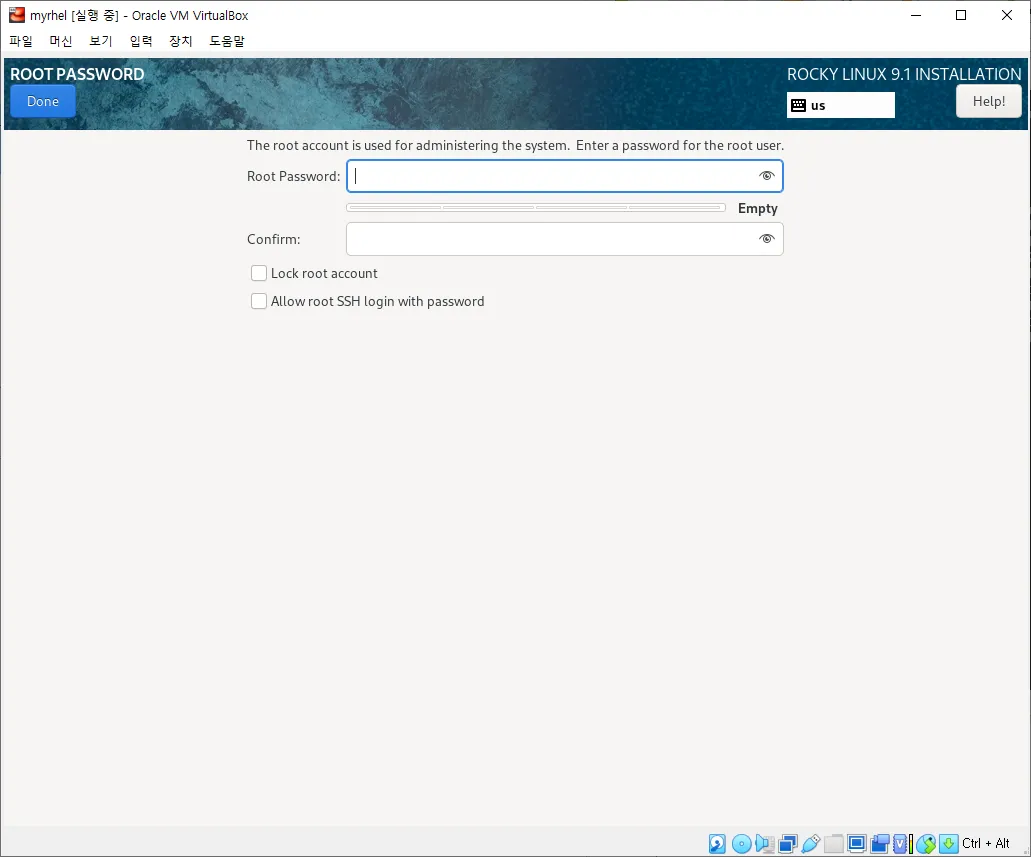The height and width of the screenshot is (857, 1031).
Task: Show Root Password text with eye icon
Action: pos(767,176)
